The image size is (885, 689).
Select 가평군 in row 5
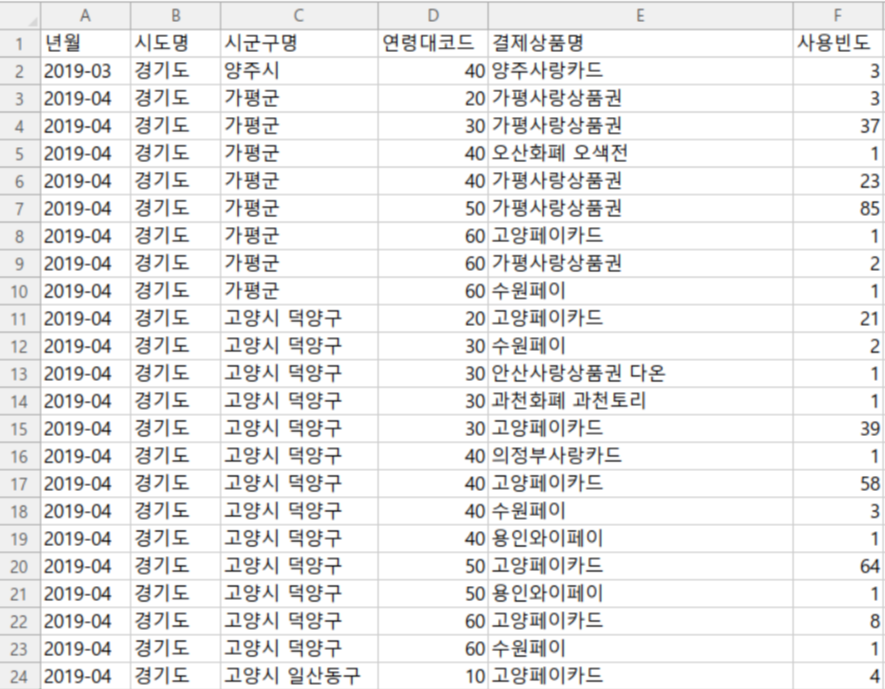299,153
